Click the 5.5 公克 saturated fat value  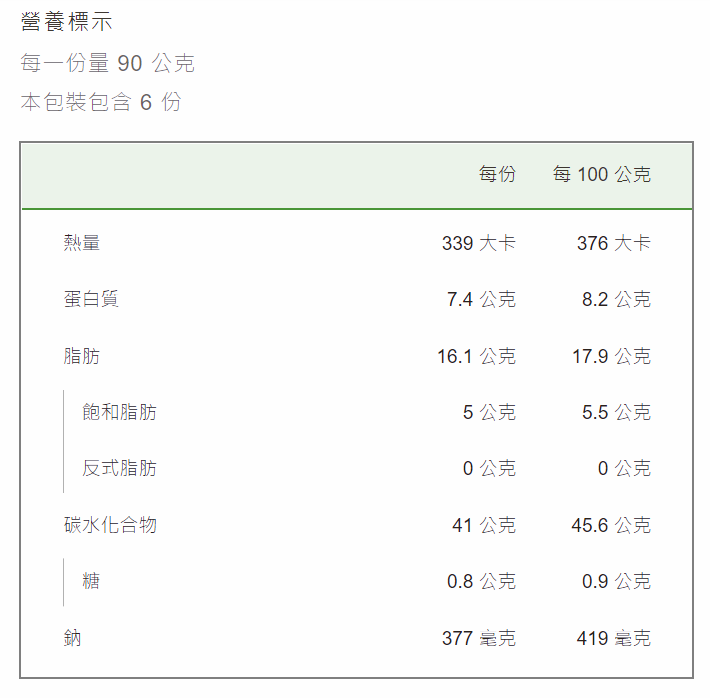click(x=616, y=412)
